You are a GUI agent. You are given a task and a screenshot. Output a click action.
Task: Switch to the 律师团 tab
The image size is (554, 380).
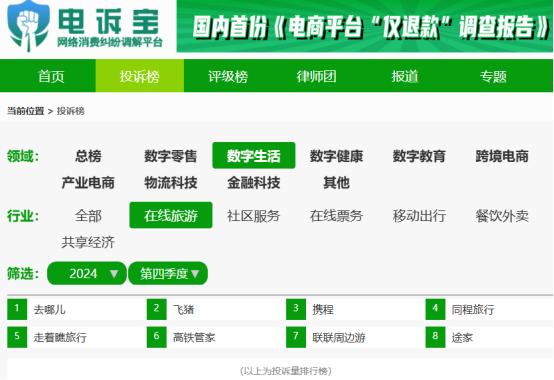[x=316, y=76]
